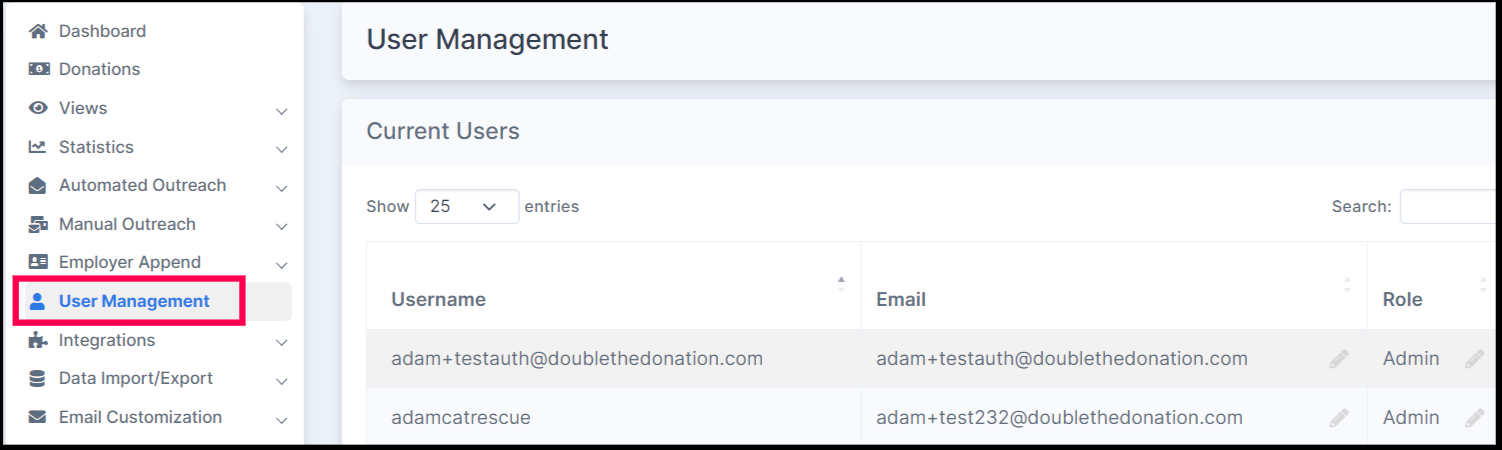Viewport: 1502px width, 450px height.
Task: Click the Dashboard home icon
Action: [38, 31]
